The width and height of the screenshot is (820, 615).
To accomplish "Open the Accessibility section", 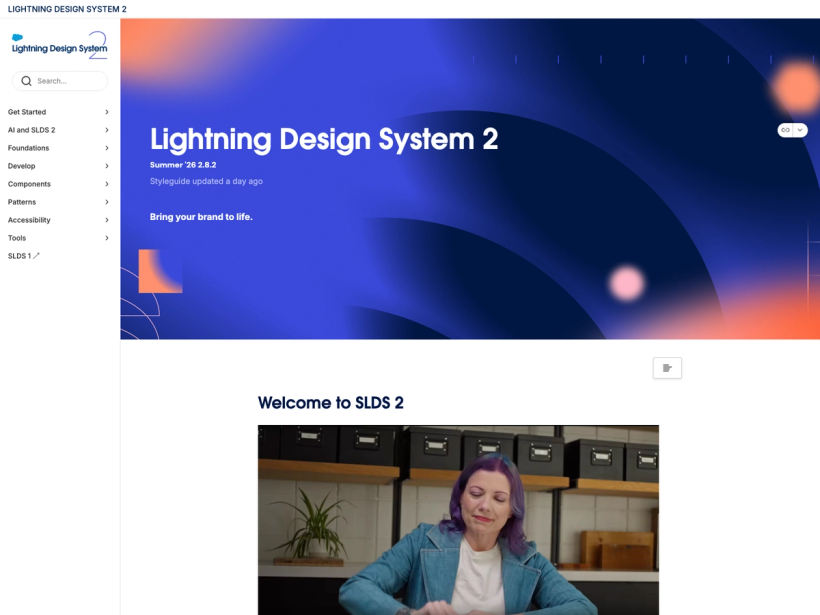I will 29,220.
